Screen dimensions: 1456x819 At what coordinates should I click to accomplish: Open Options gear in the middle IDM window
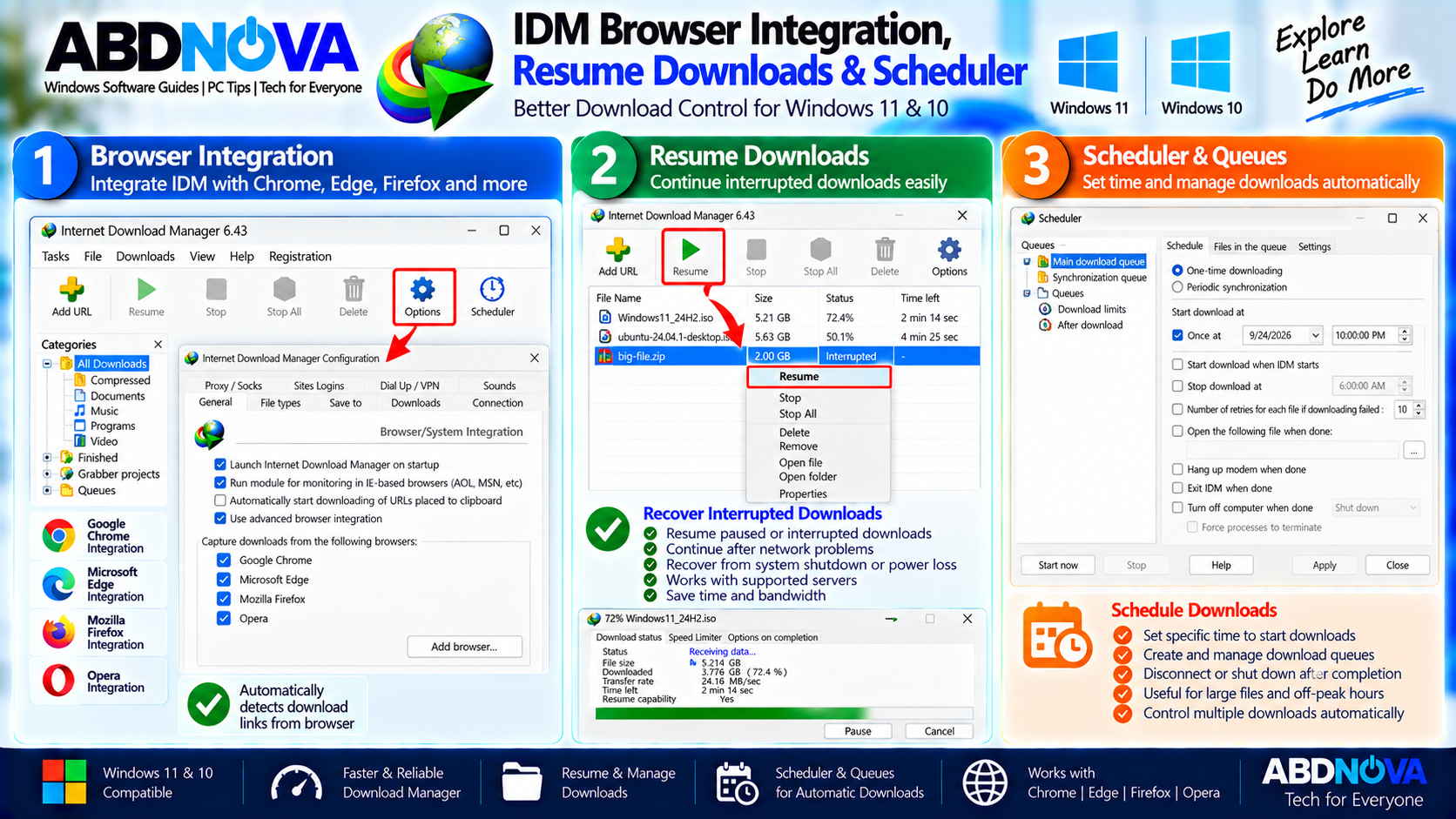point(949,250)
